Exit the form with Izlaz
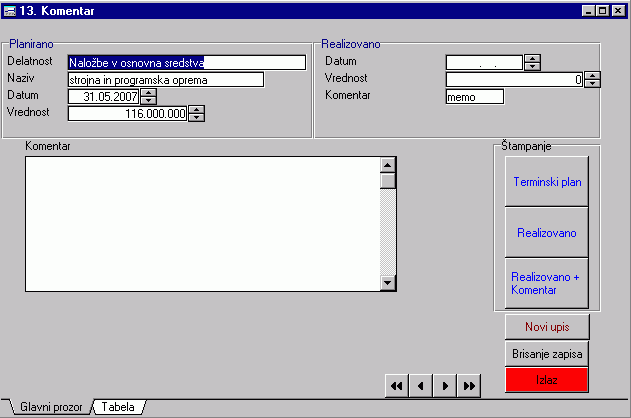 (547, 380)
